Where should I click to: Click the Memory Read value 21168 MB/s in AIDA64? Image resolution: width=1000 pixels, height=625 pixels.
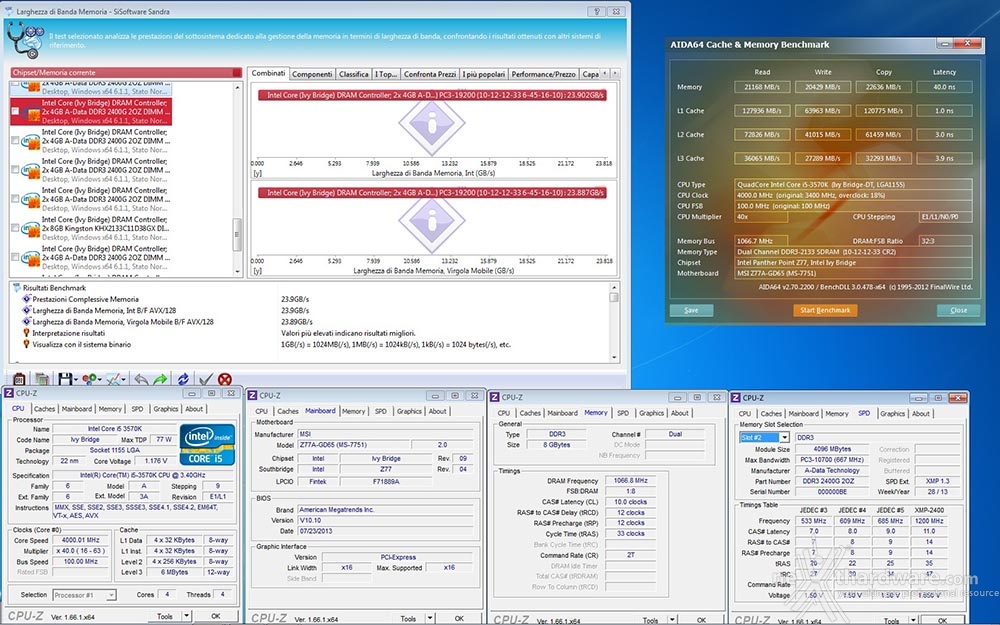(762, 87)
